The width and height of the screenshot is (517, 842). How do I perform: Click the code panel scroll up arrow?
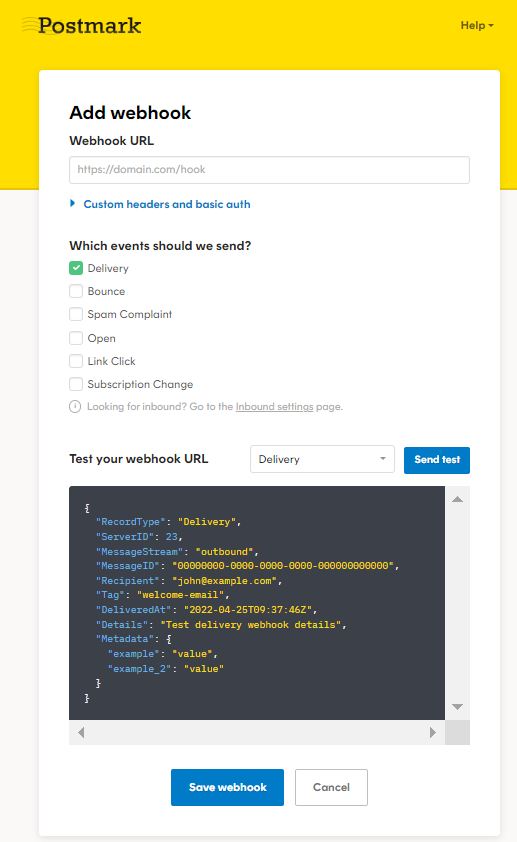(x=457, y=499)
